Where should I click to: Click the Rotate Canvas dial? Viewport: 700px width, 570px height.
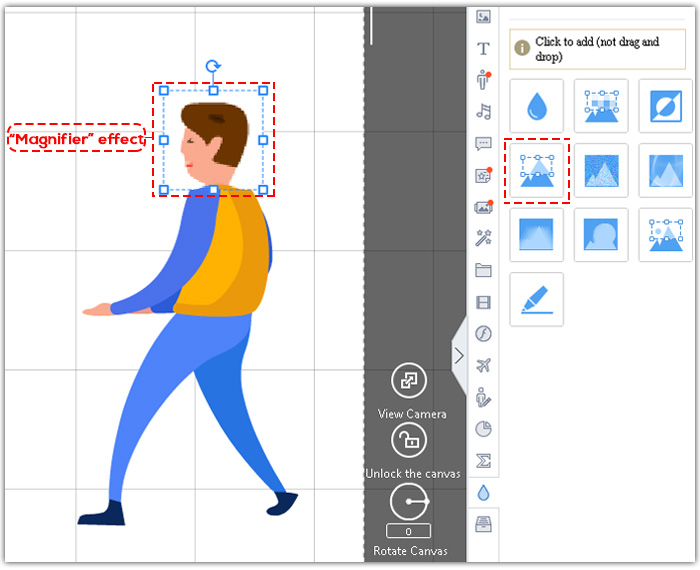point(409,502)
